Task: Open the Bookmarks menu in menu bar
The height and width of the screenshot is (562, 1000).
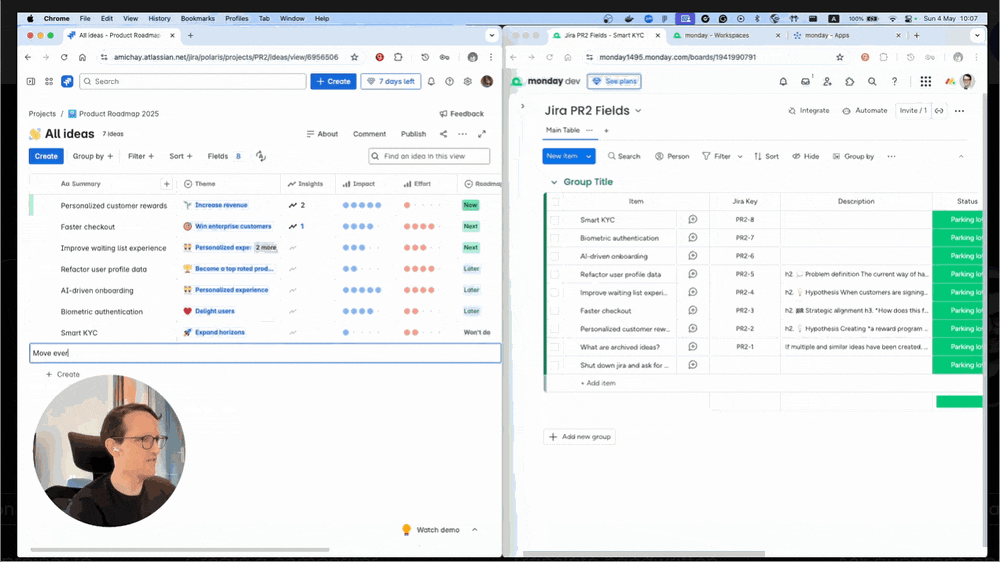Action: point(198,18)
